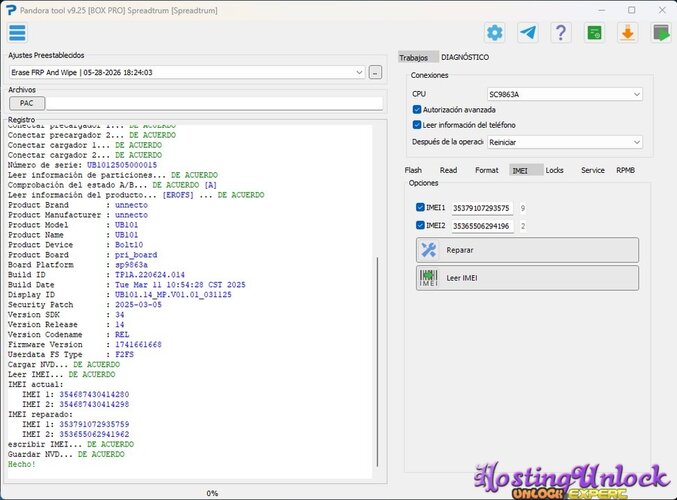Click serial number UB1012505000015 in log

tap(122, 165)
